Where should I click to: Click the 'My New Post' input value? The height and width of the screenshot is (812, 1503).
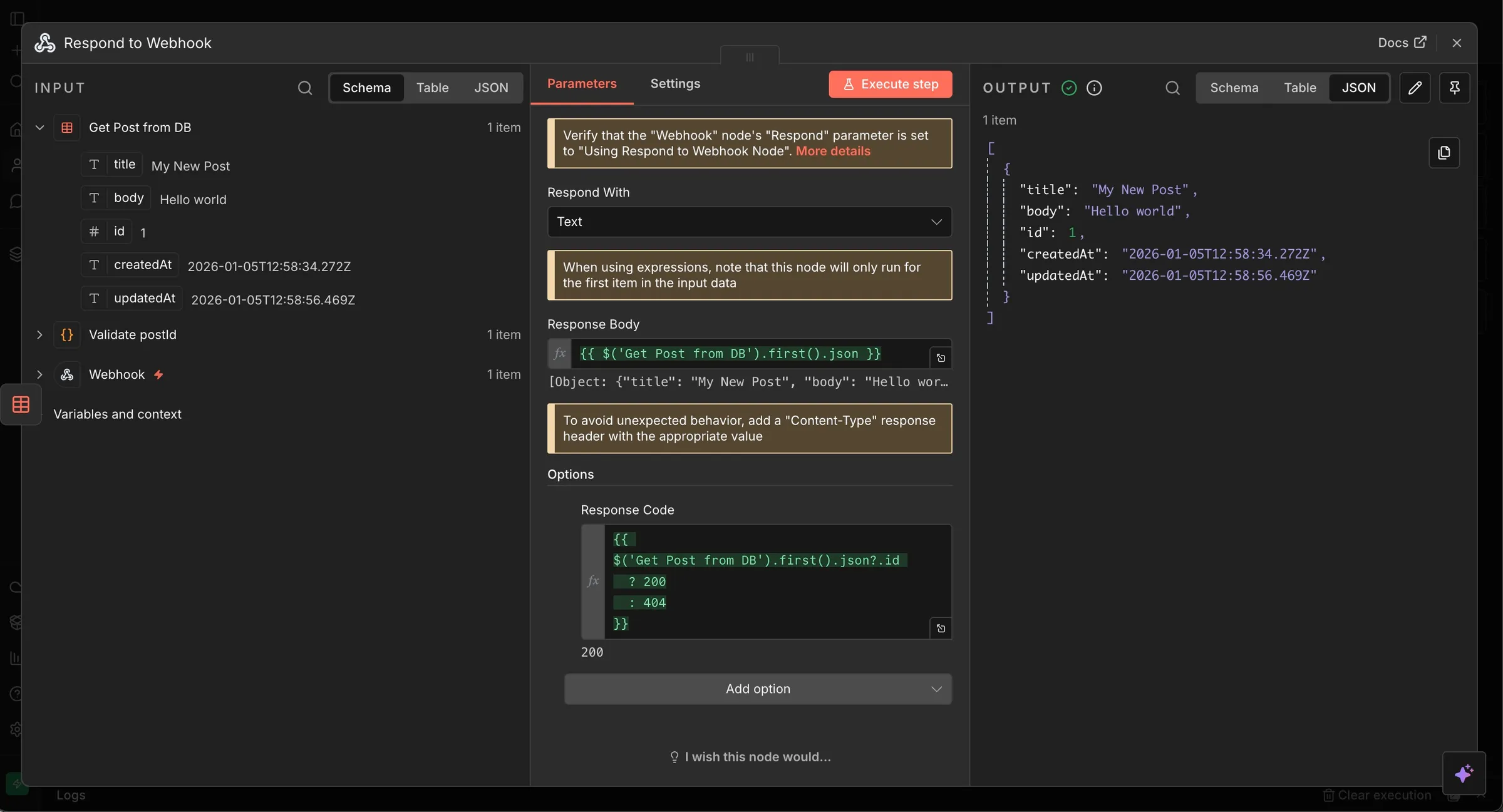190,166
